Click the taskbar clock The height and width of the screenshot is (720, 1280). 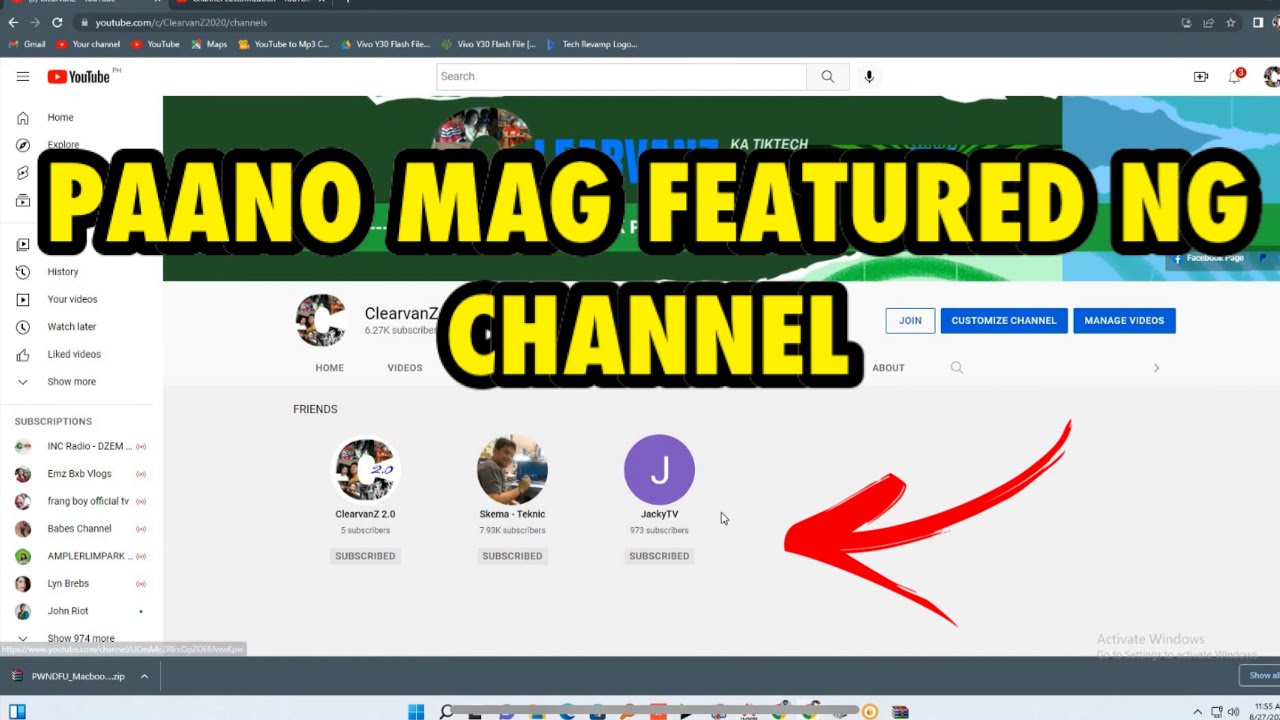(x=1266, y=712)
